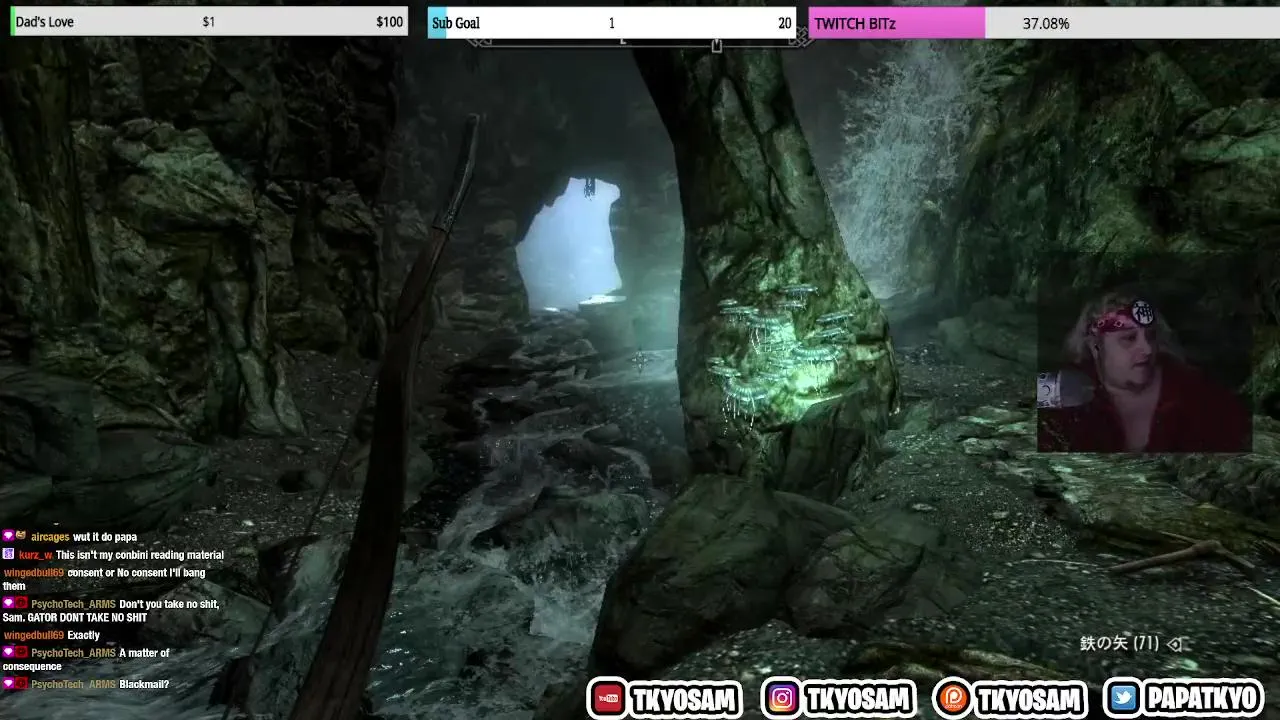
Task: Click the 'TWITCH BITz' label text
Action: point(856,23)
